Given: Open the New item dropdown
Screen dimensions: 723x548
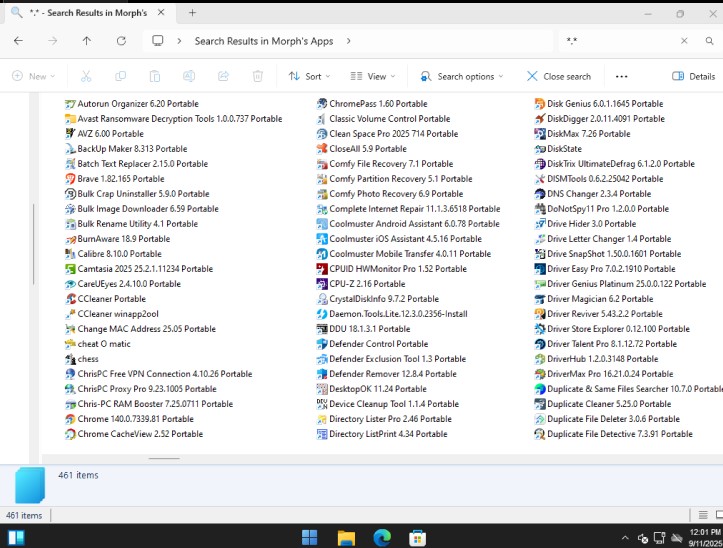Looking at the screenshot, I should 33,76.
